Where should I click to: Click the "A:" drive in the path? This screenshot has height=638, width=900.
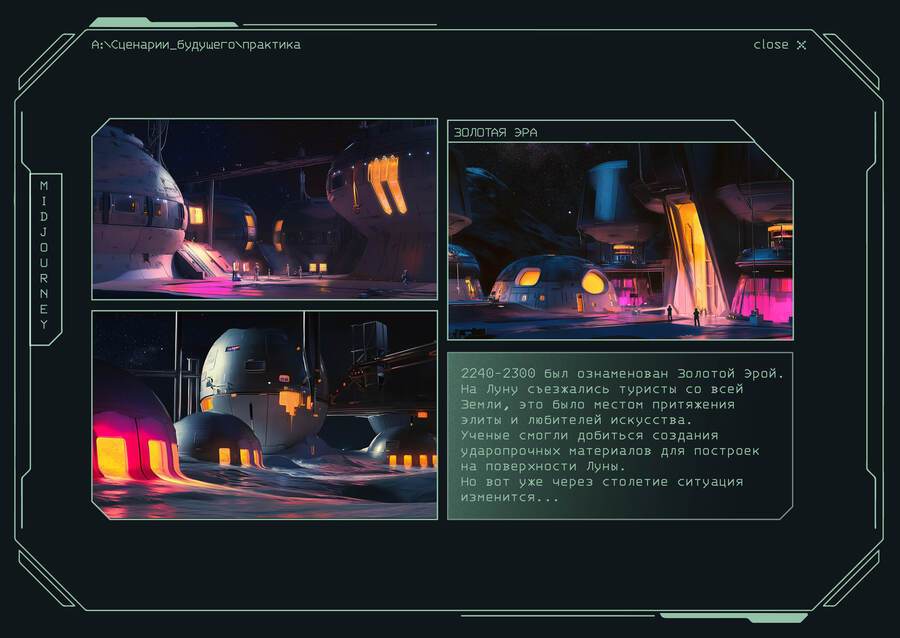click(x=97, y=45)
